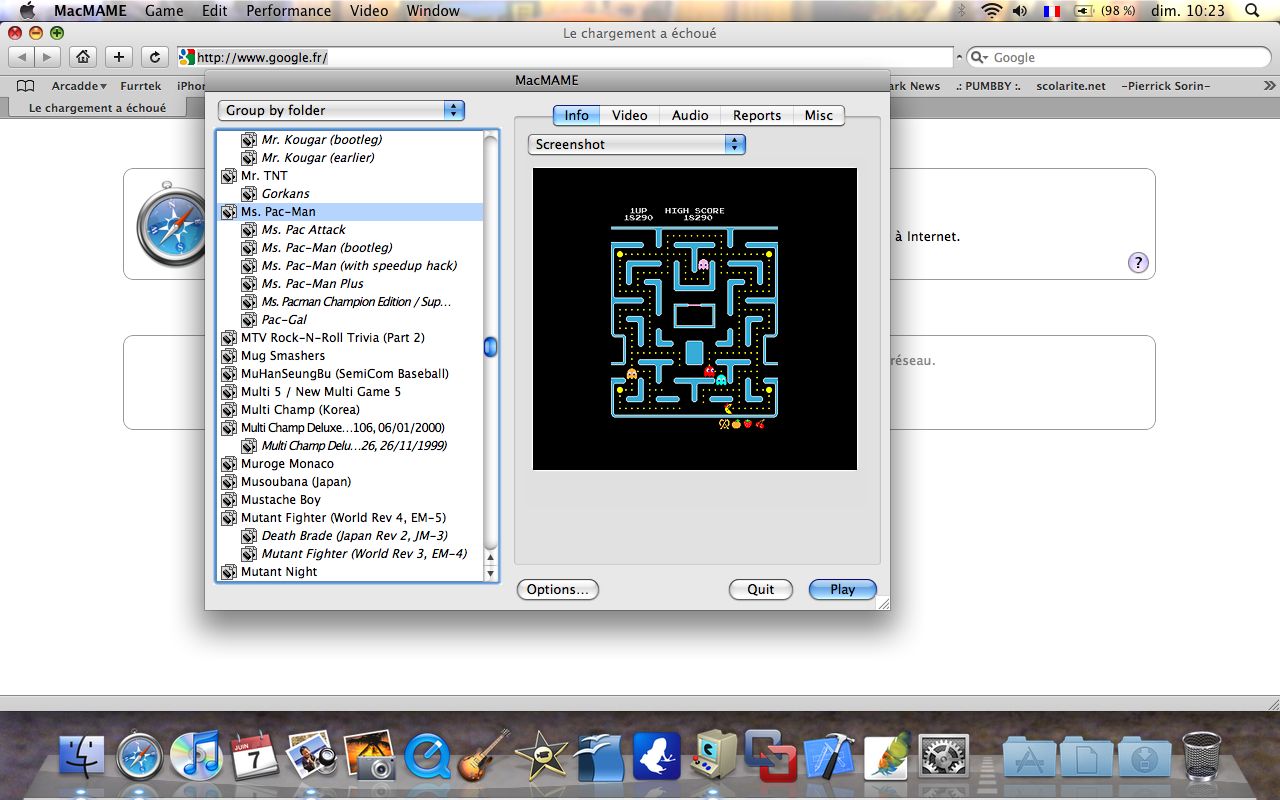Screen dimensions: 1280x800
Task: Open Finder from the Dock
Action: [82, 756]
